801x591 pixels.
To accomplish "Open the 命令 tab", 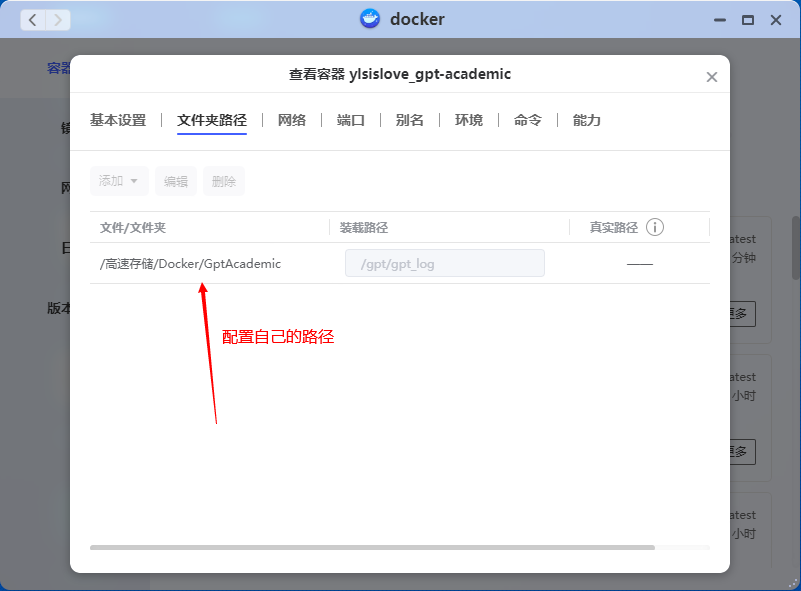I will 528,120.
